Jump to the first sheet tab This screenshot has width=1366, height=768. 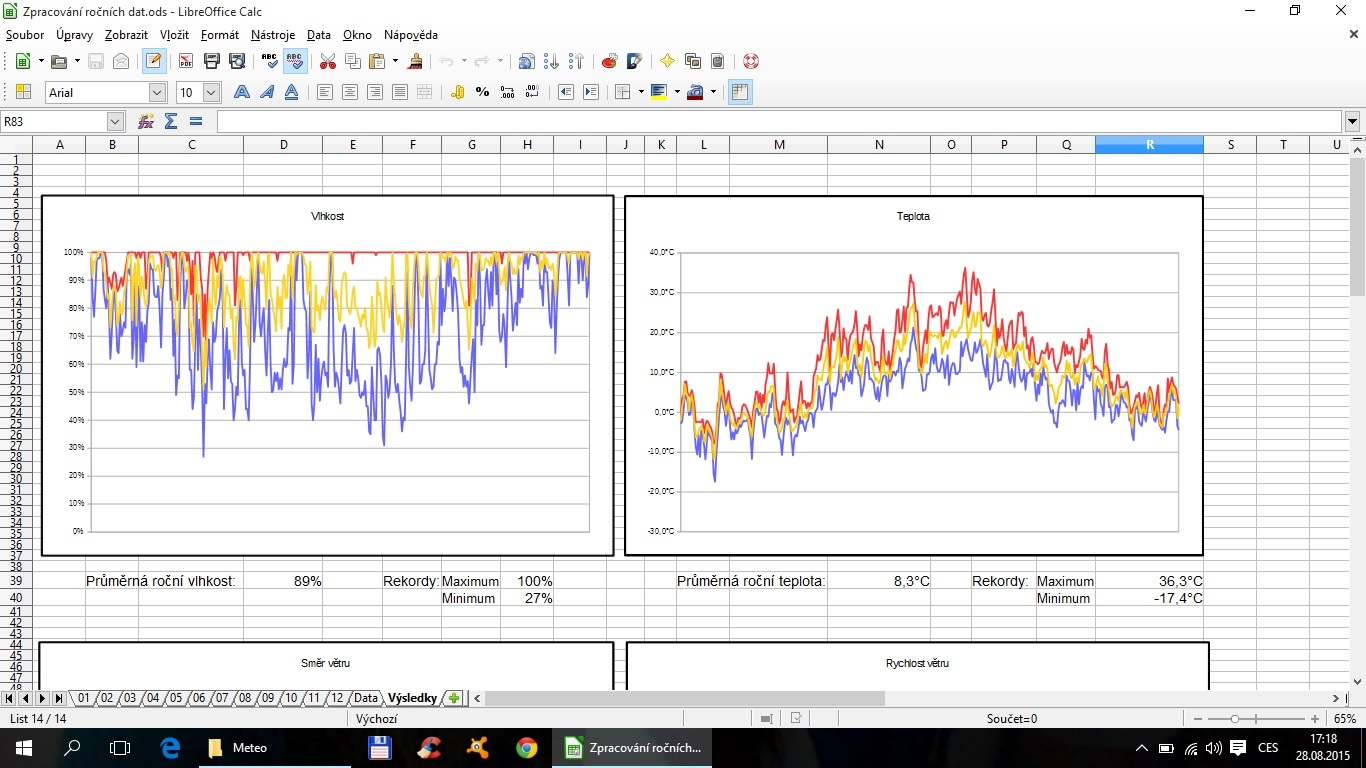(x=10, y=698)
